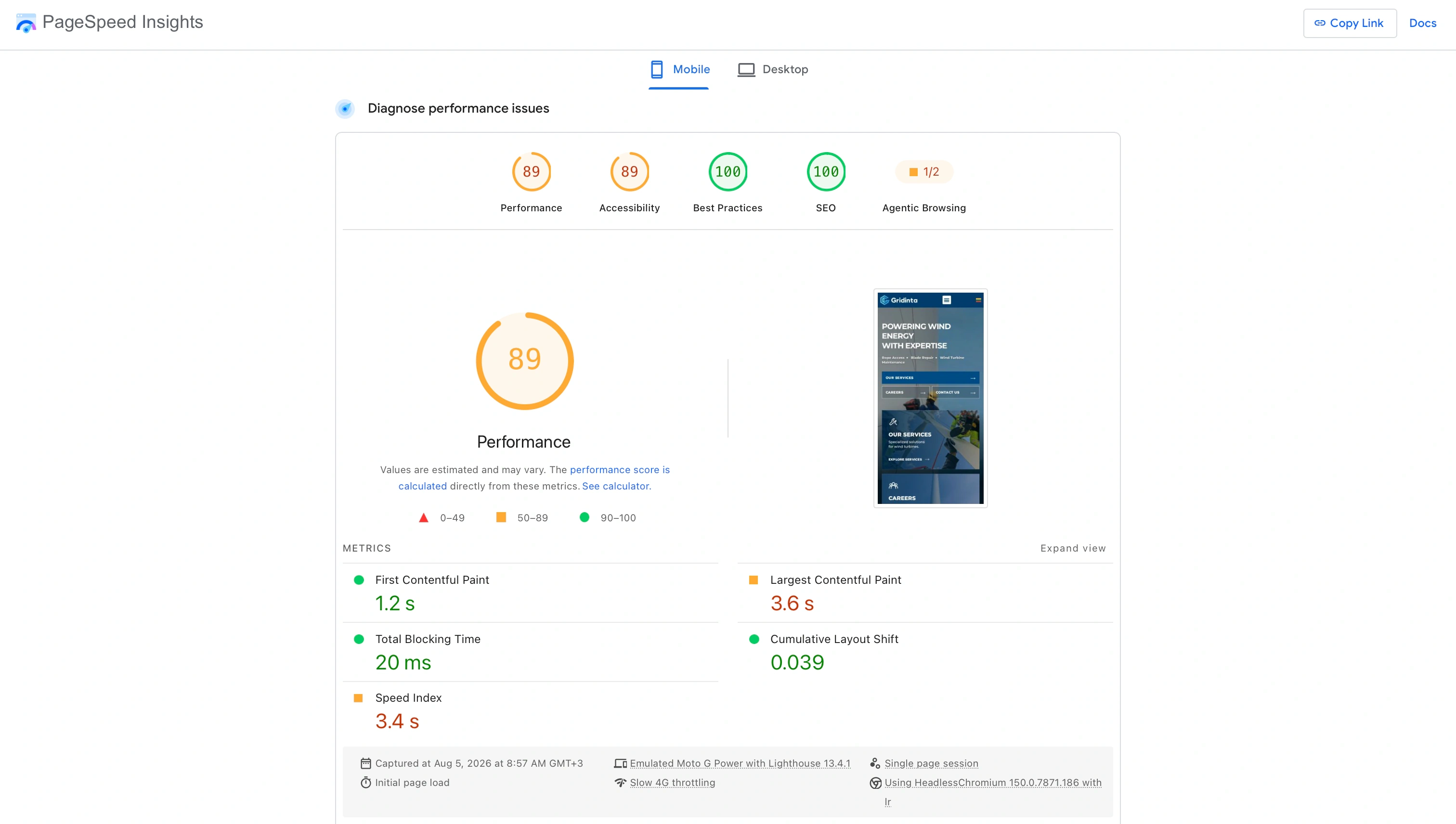Screen dimensions: 1456x824
Task: Click the PageSpeed Insights logo icon
Action: click(26, 23)
